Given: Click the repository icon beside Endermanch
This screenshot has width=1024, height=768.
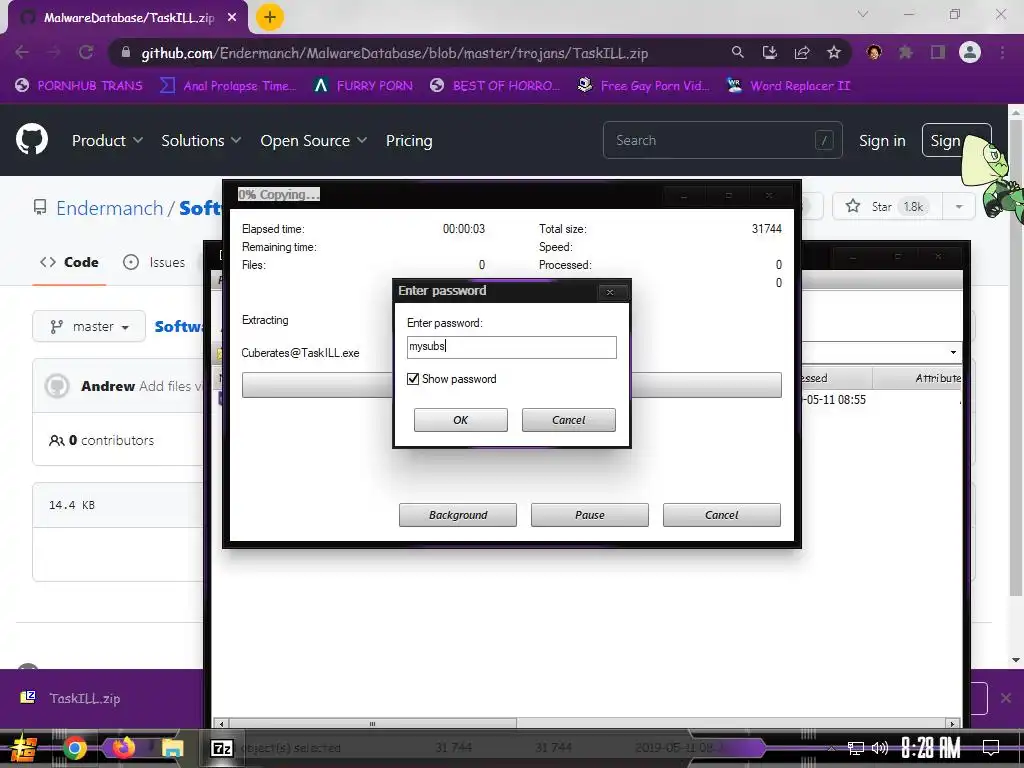Looking at the screenshot, I should pos(40,208).
